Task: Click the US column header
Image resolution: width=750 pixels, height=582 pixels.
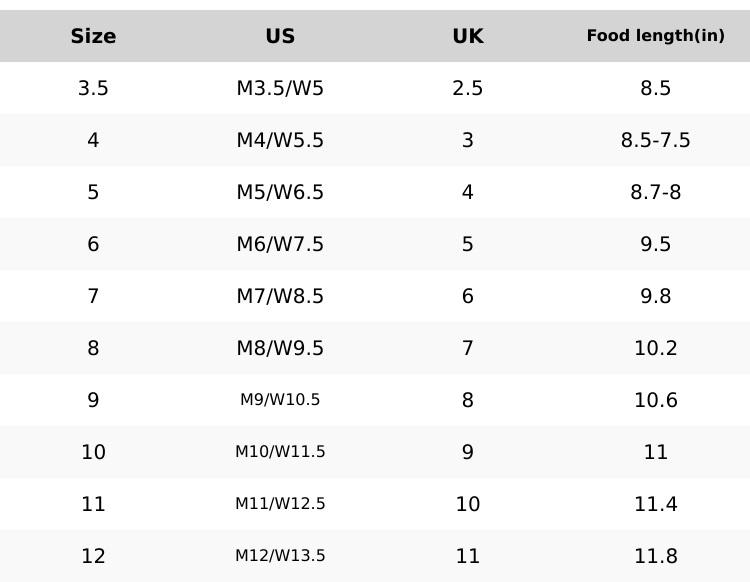Action: coord(280,36)
